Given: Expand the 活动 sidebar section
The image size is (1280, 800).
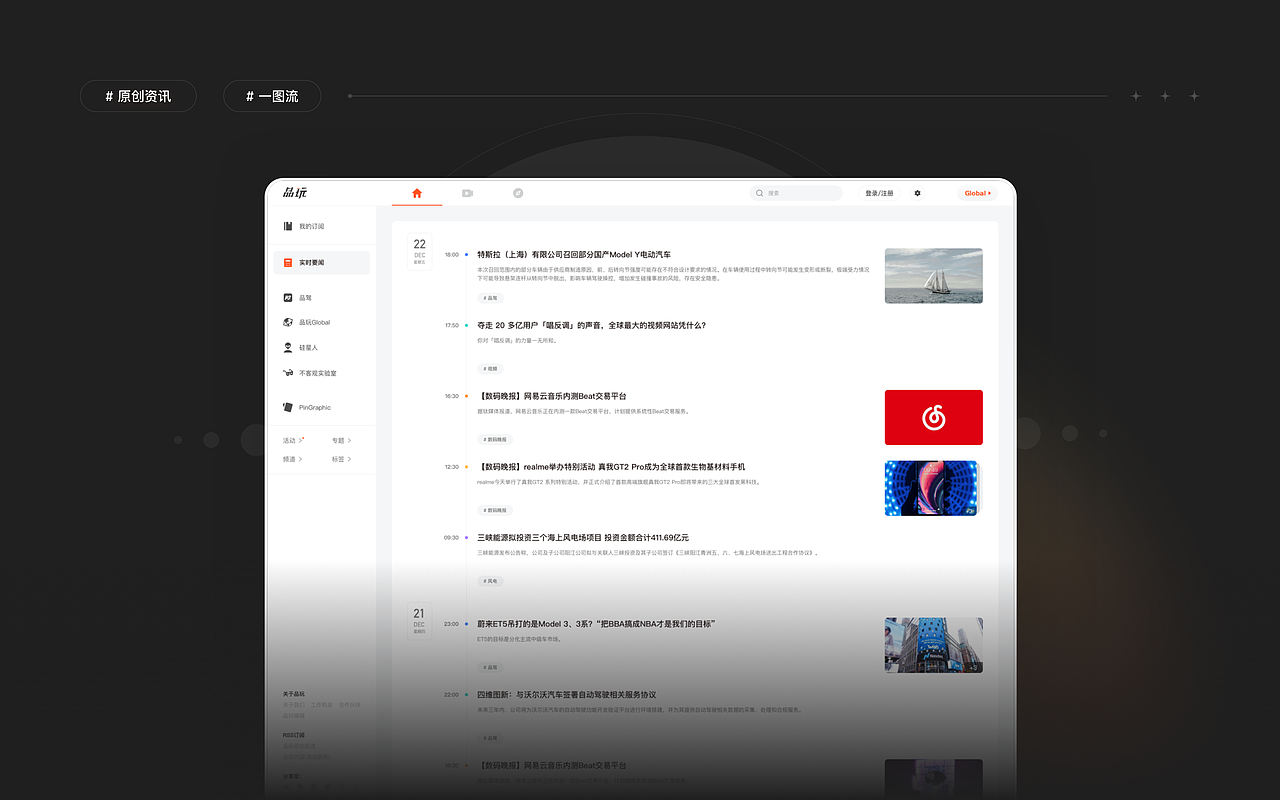Looking at the screenshot, I should tap(294, 440).
